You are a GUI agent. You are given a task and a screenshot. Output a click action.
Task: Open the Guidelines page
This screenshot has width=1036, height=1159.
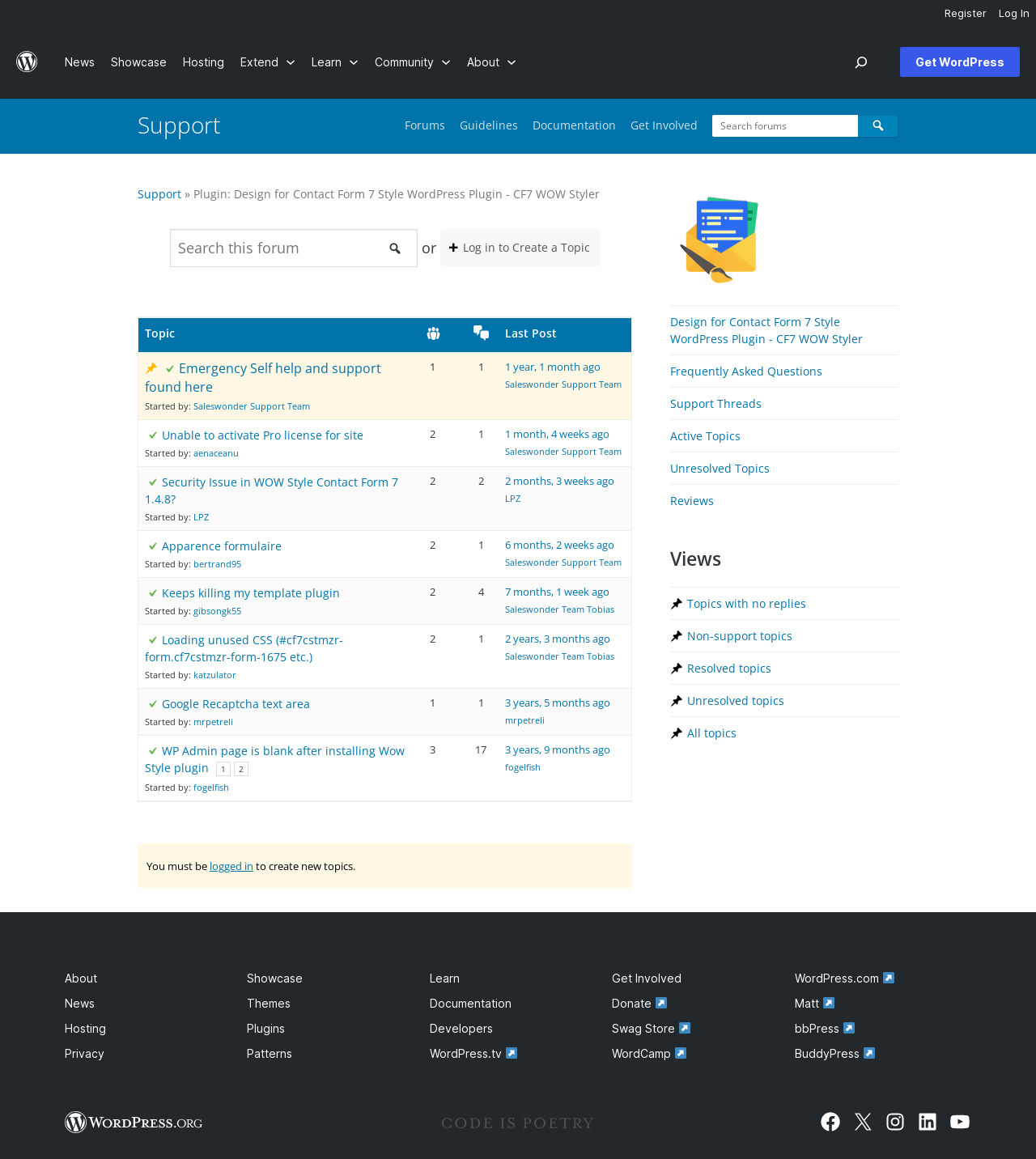coord(489,125)
